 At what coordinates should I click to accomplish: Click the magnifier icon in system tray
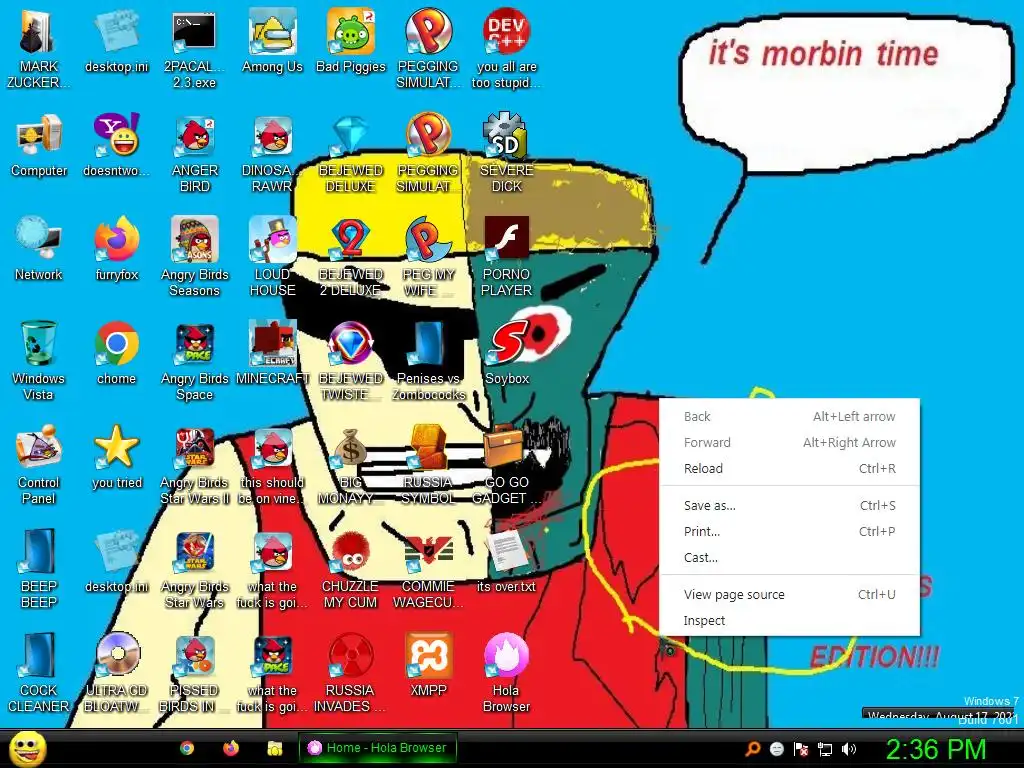point(752,748)
